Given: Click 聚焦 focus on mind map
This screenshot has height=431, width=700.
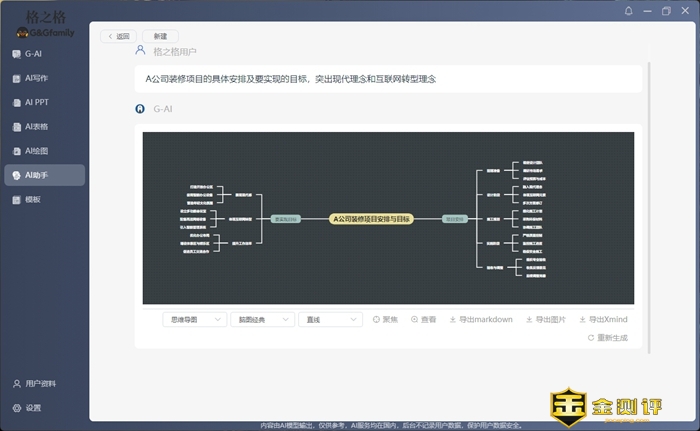Looking at the screenshot, I should pos(385,320).
